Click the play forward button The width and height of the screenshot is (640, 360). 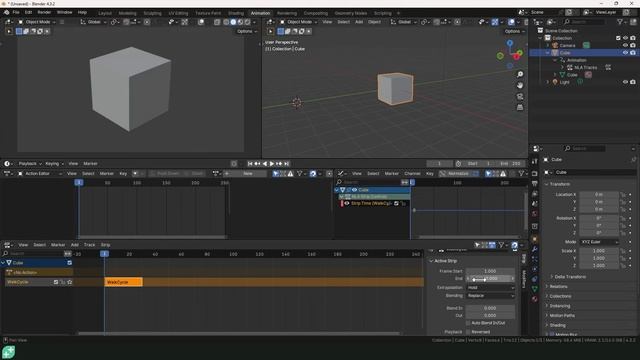(272, 164)
